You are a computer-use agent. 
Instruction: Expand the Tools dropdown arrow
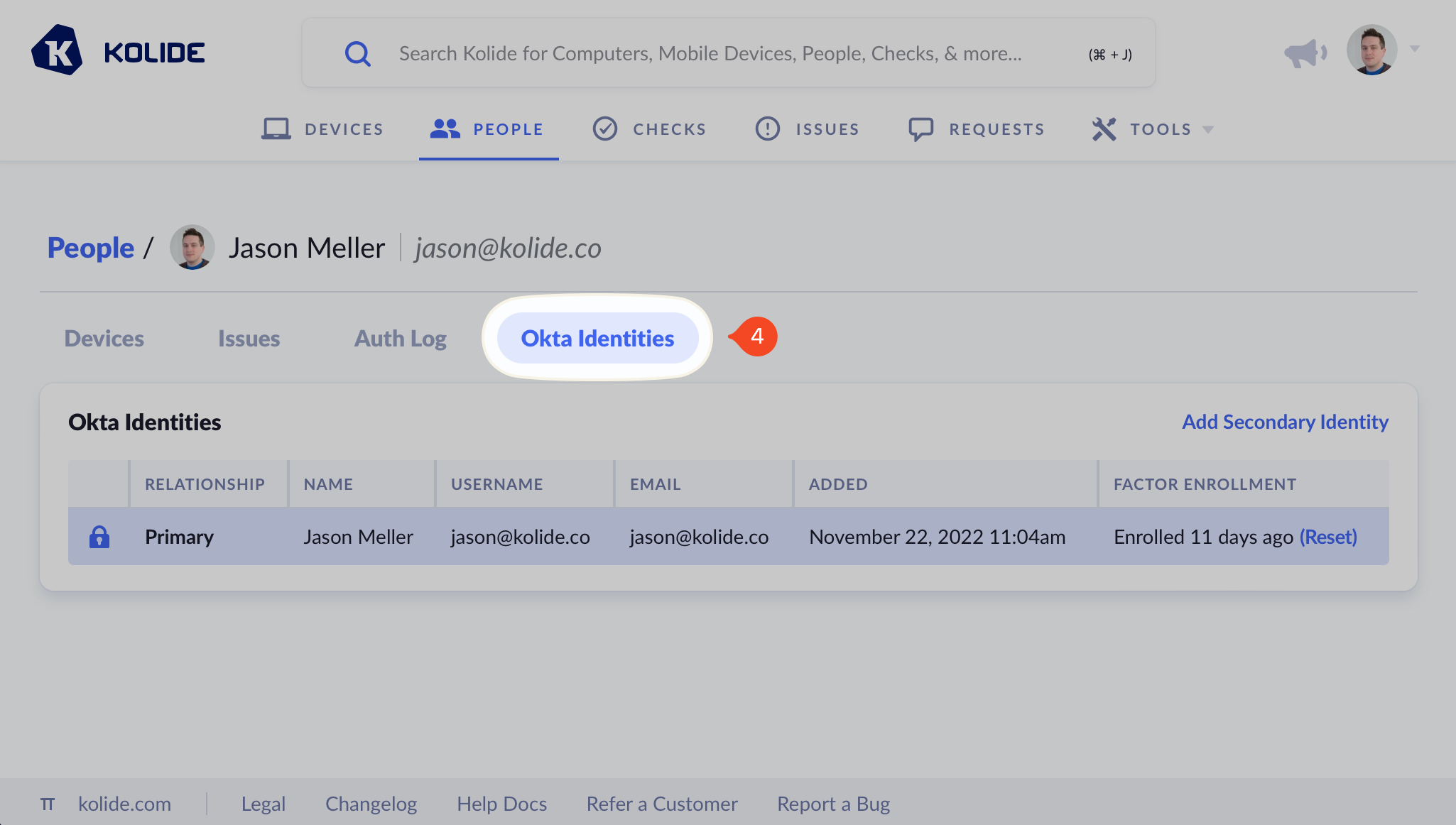click(x=1208, y=129)
